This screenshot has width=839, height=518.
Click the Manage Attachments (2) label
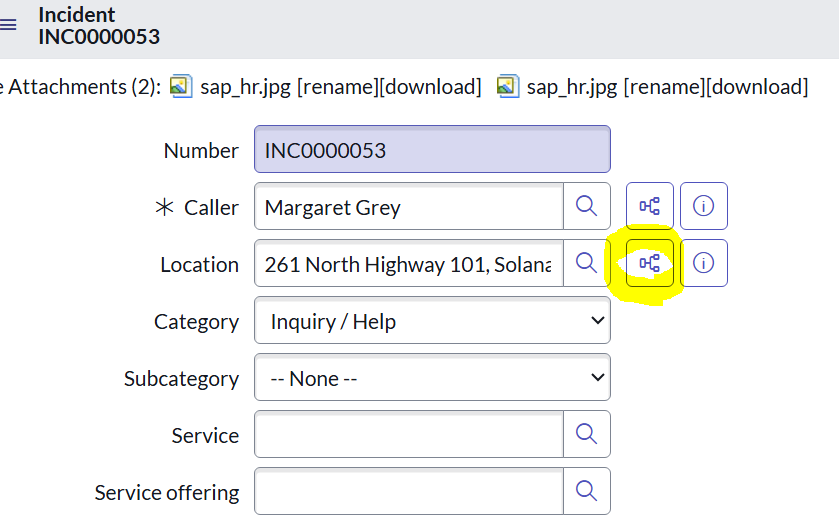point(80,87)
